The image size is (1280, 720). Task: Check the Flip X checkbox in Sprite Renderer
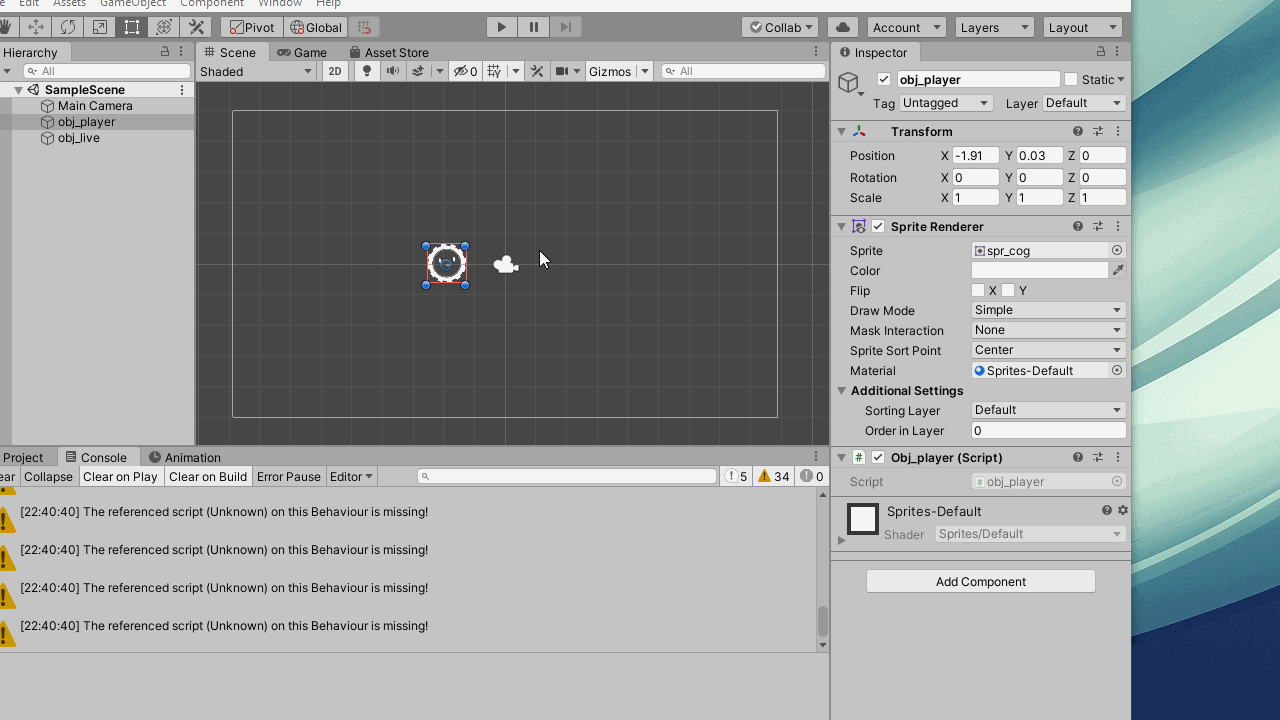coord(980,290)
